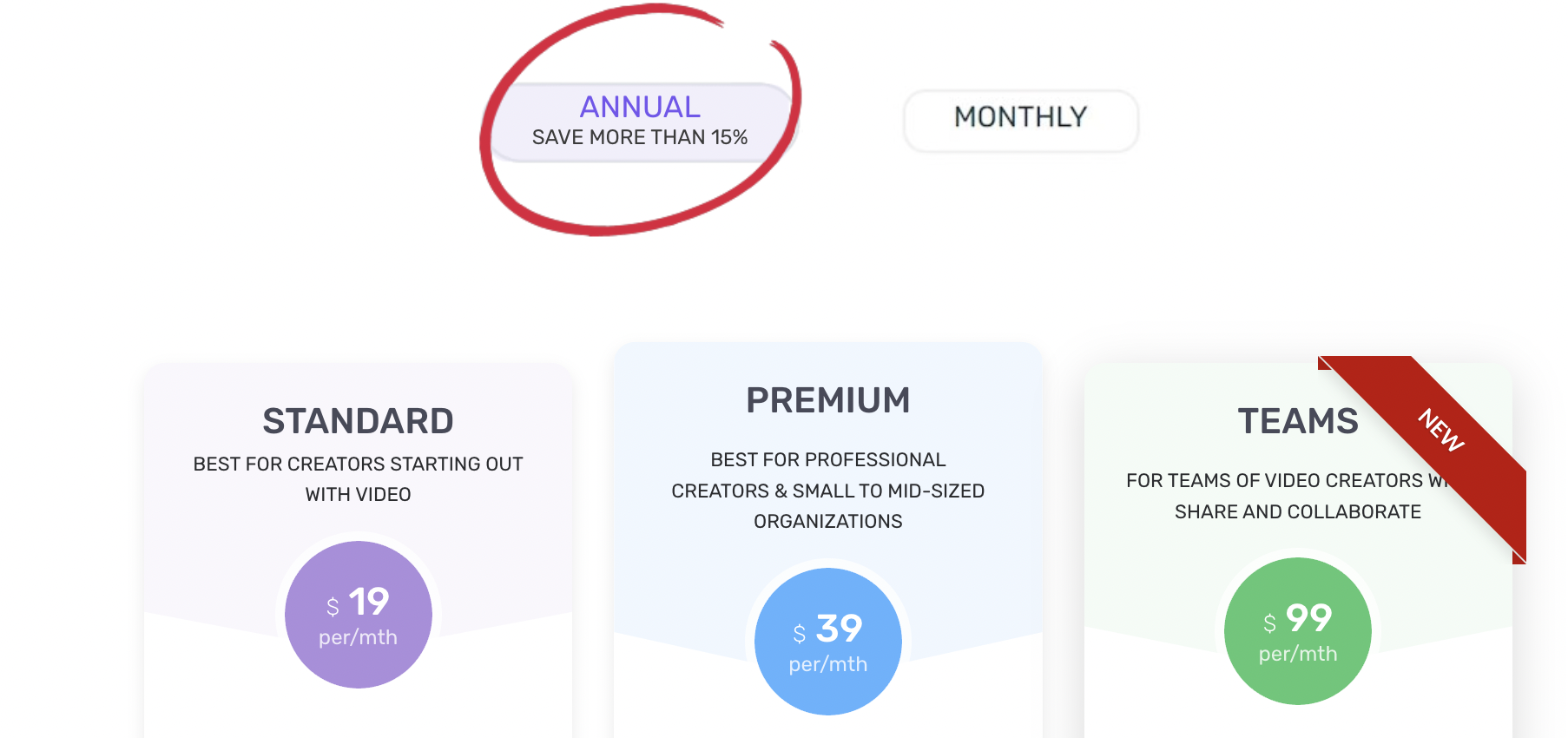1568x738 pixels.
Task: Click the blue $39 per month badge
Action: click(828, 642)
